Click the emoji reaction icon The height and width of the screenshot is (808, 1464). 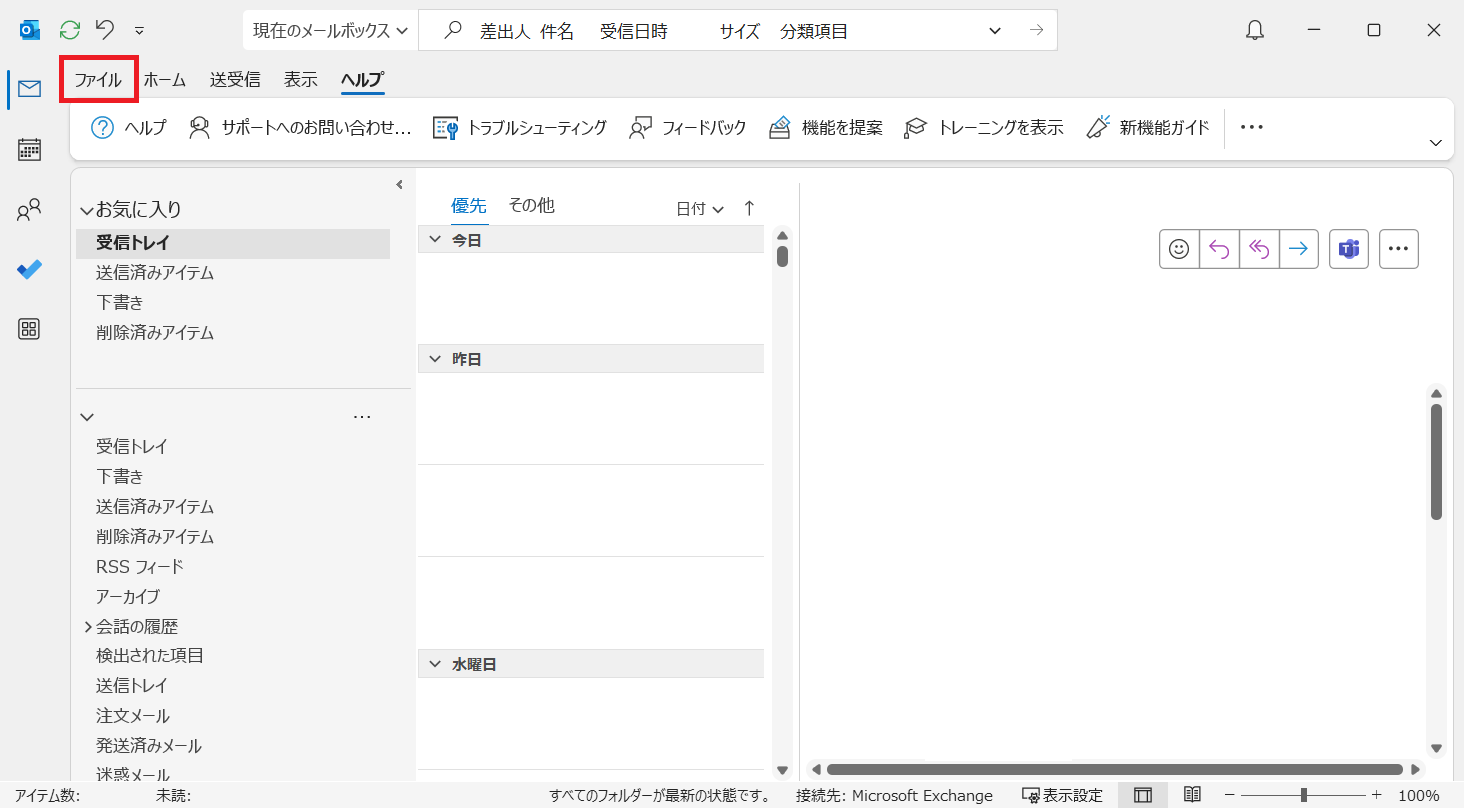click(1179, 249)
